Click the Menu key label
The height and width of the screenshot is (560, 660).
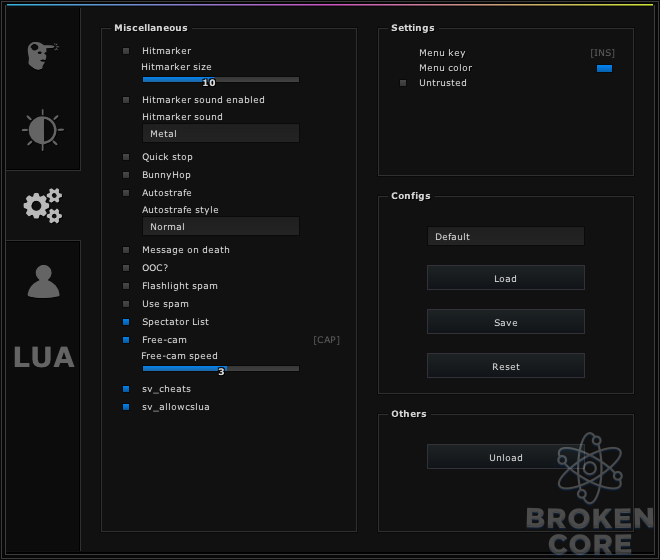click(x=442, y=53)
